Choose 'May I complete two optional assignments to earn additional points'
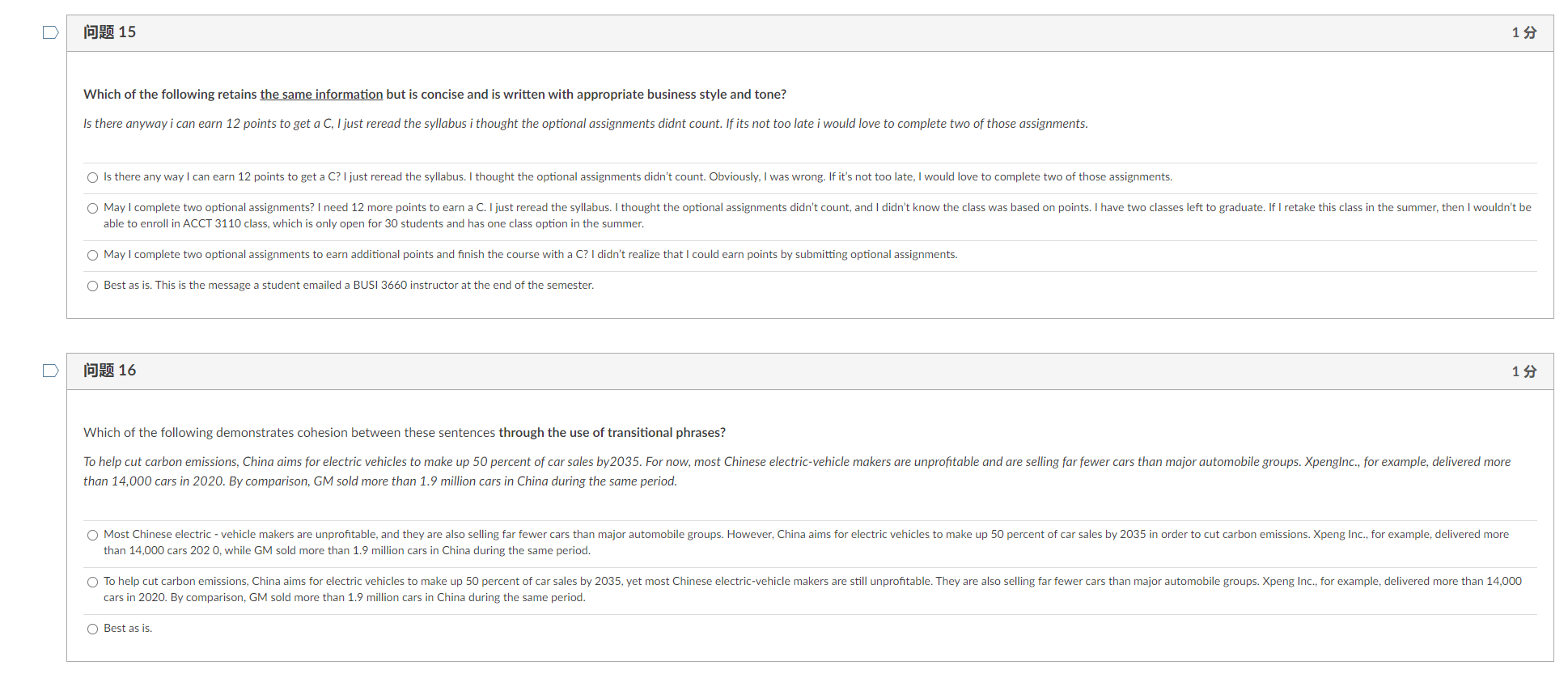1568x674 pixels. tap(92, 255)
